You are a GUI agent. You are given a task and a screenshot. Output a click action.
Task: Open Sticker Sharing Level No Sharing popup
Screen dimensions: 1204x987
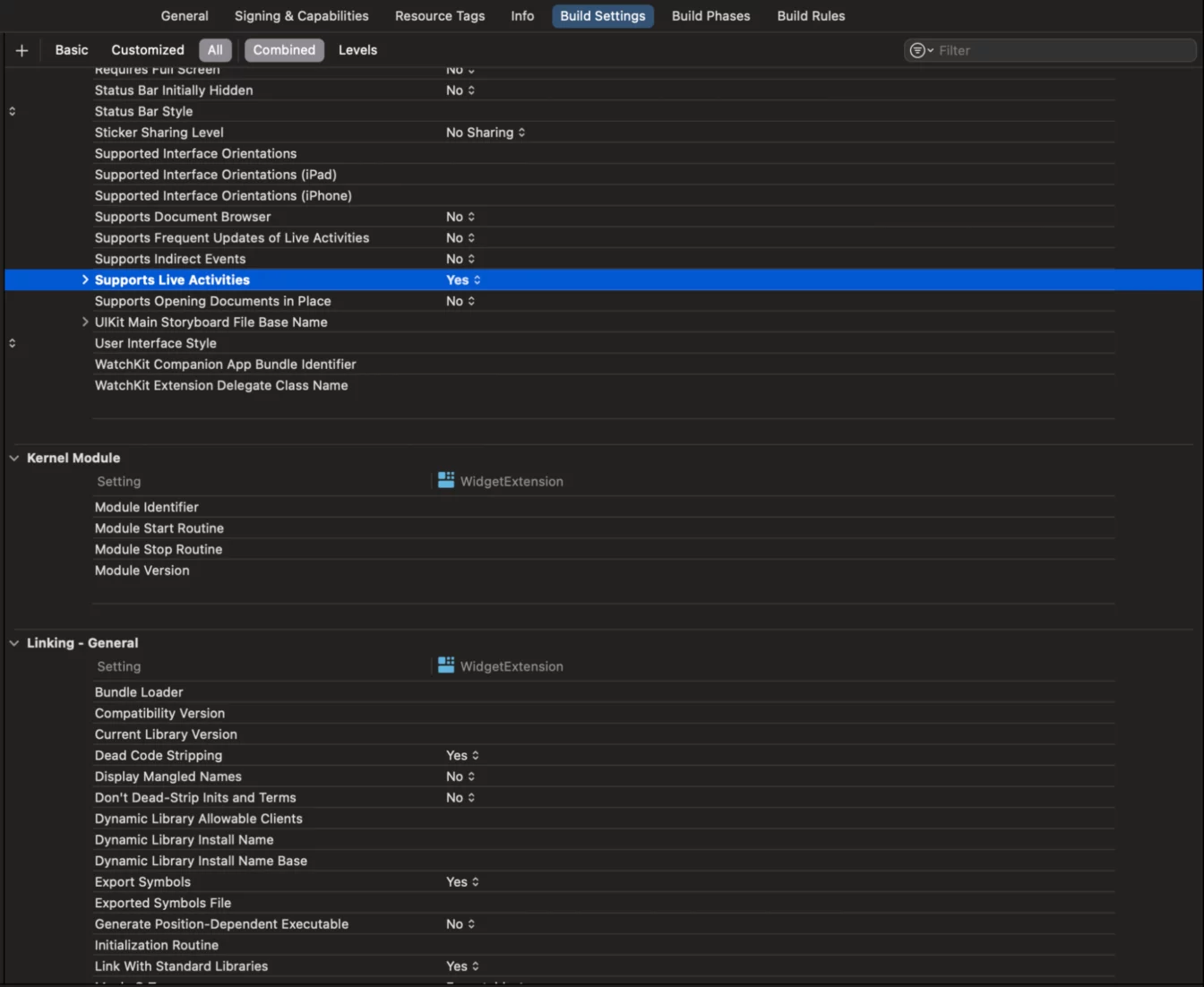tap(486, 133)
